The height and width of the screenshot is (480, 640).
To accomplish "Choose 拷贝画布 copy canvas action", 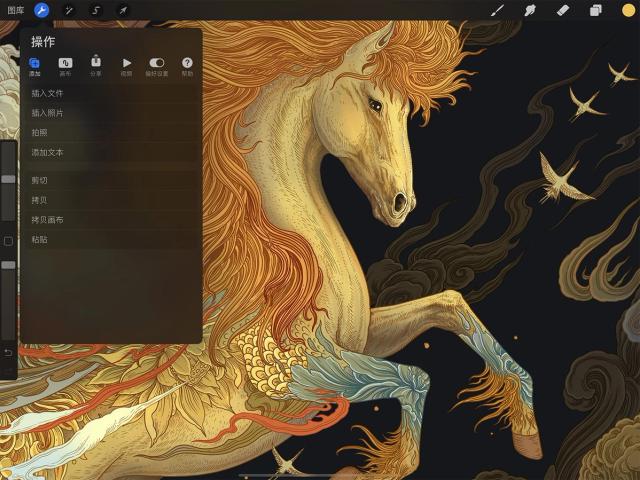I will click(x=111, y=220).
